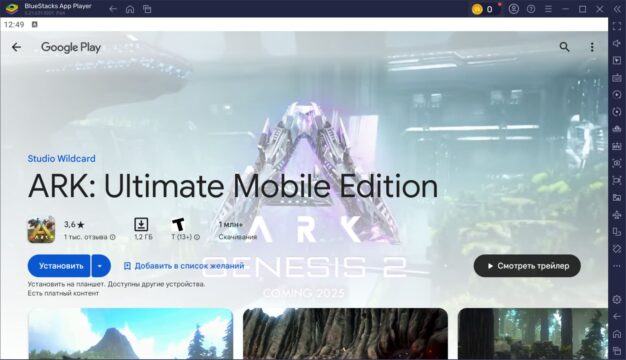Open Google Play search
The height and width of the screenshot is (360, 626).
click(x=564, y=47)
